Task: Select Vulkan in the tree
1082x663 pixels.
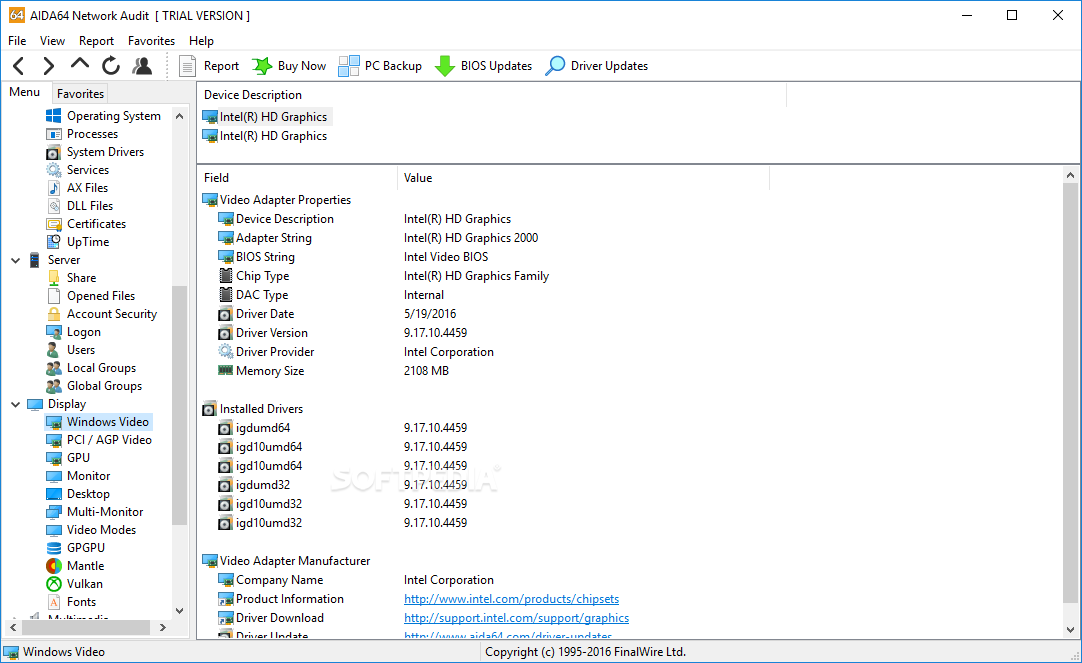Action: pos(75,583)
